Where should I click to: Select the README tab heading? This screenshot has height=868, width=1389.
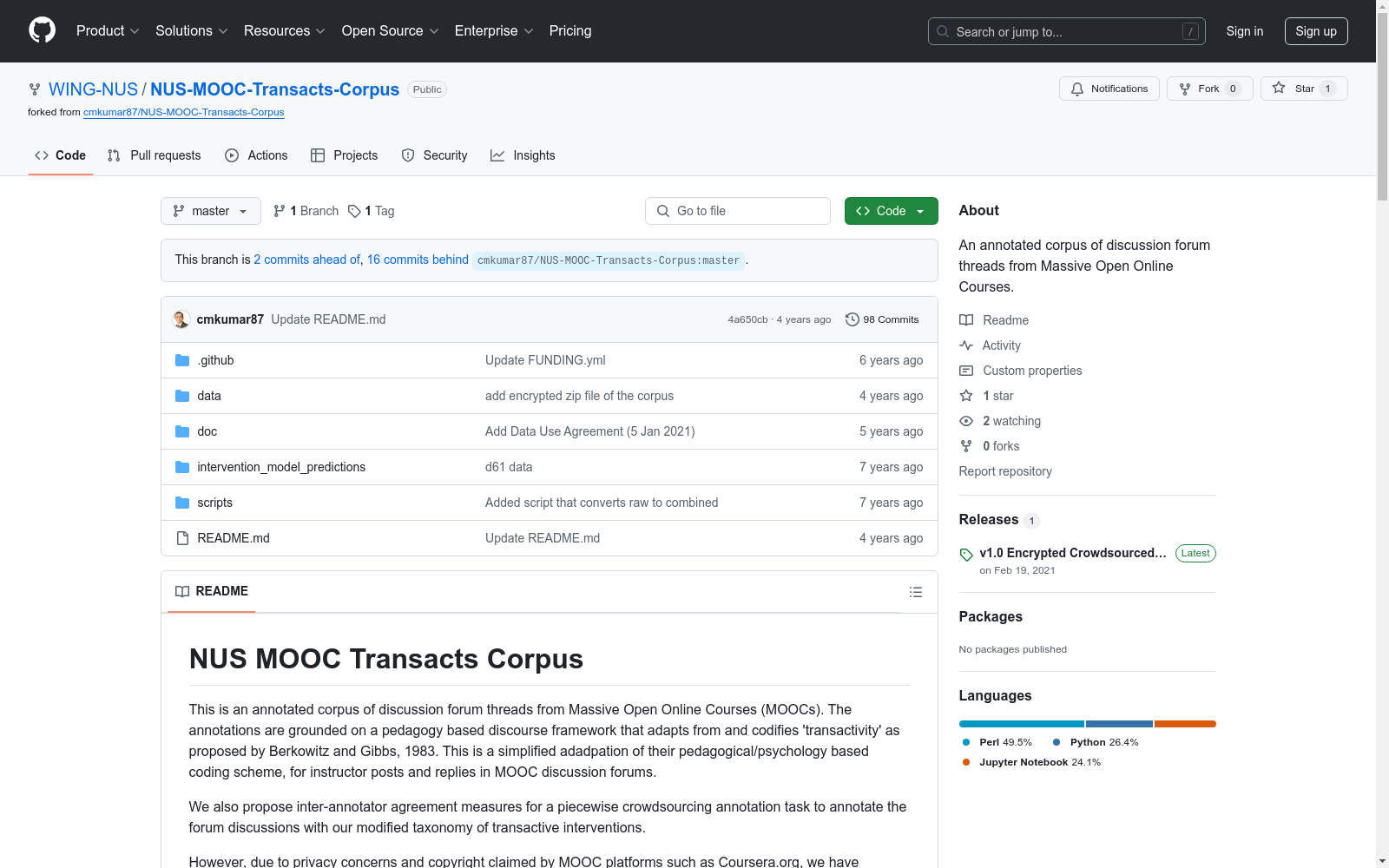[x=212, y=592]
